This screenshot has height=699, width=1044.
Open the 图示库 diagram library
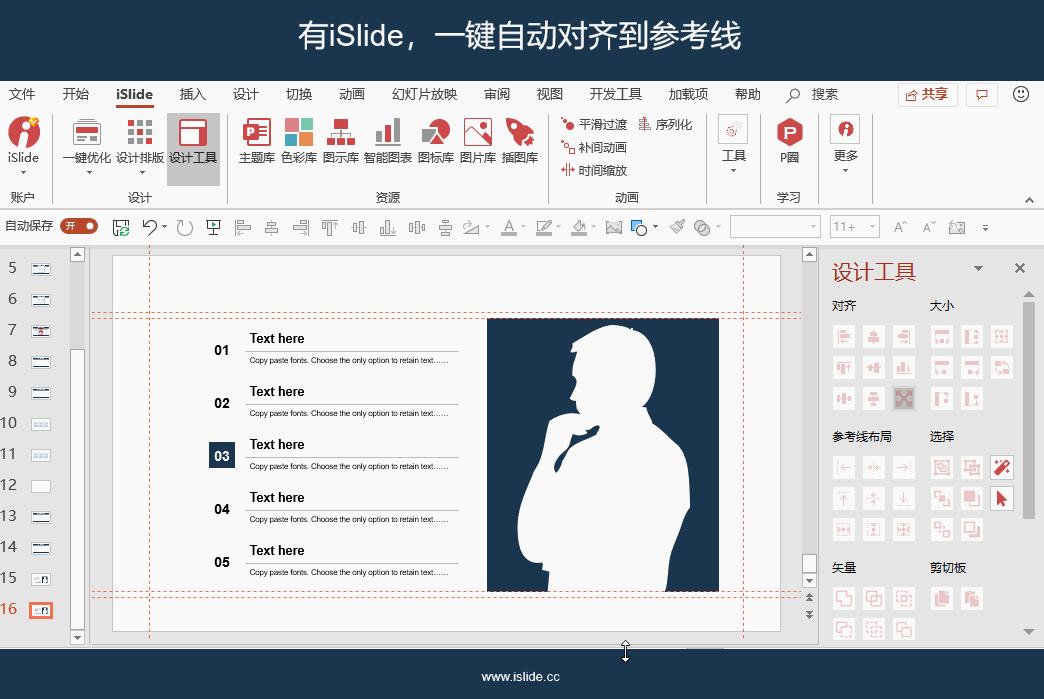340,140
